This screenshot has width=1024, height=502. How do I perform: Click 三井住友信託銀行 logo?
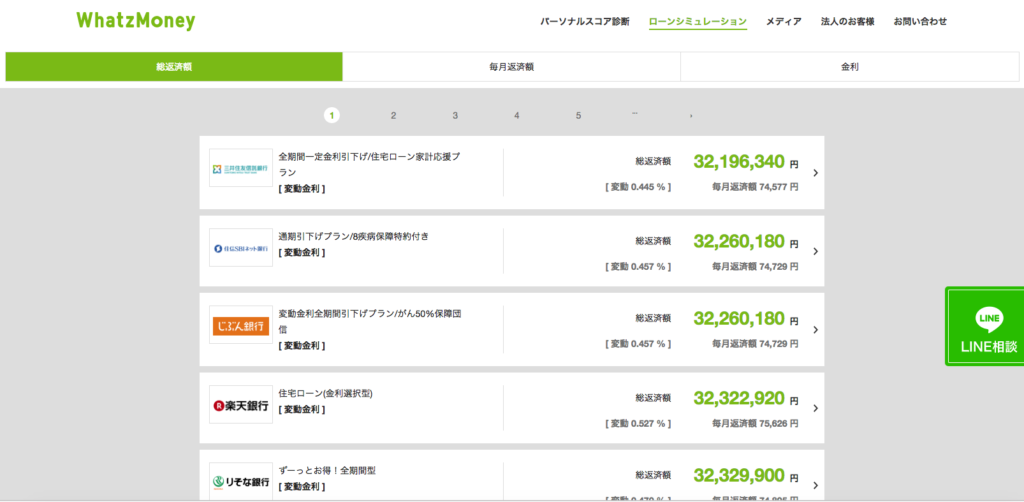241,168
